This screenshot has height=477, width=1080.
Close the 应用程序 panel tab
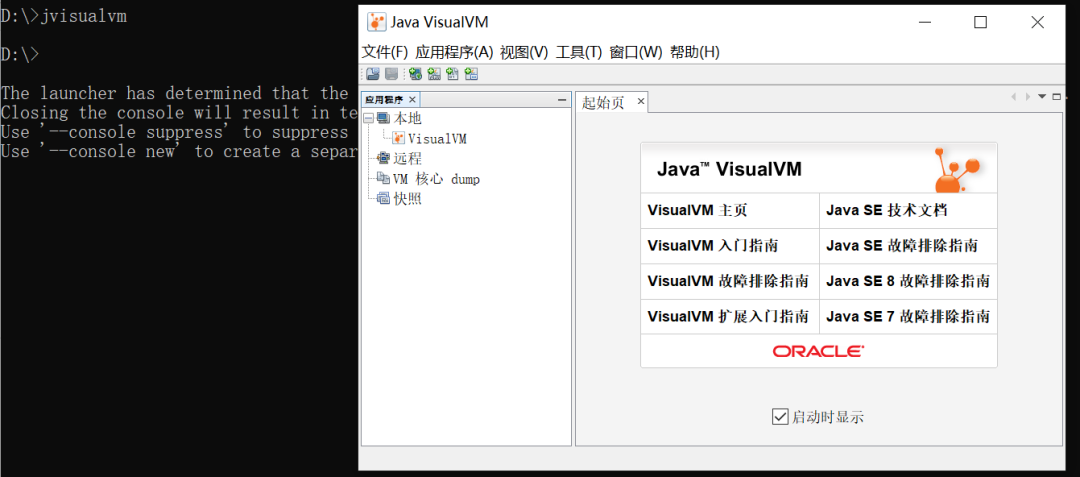pos(412,100)
